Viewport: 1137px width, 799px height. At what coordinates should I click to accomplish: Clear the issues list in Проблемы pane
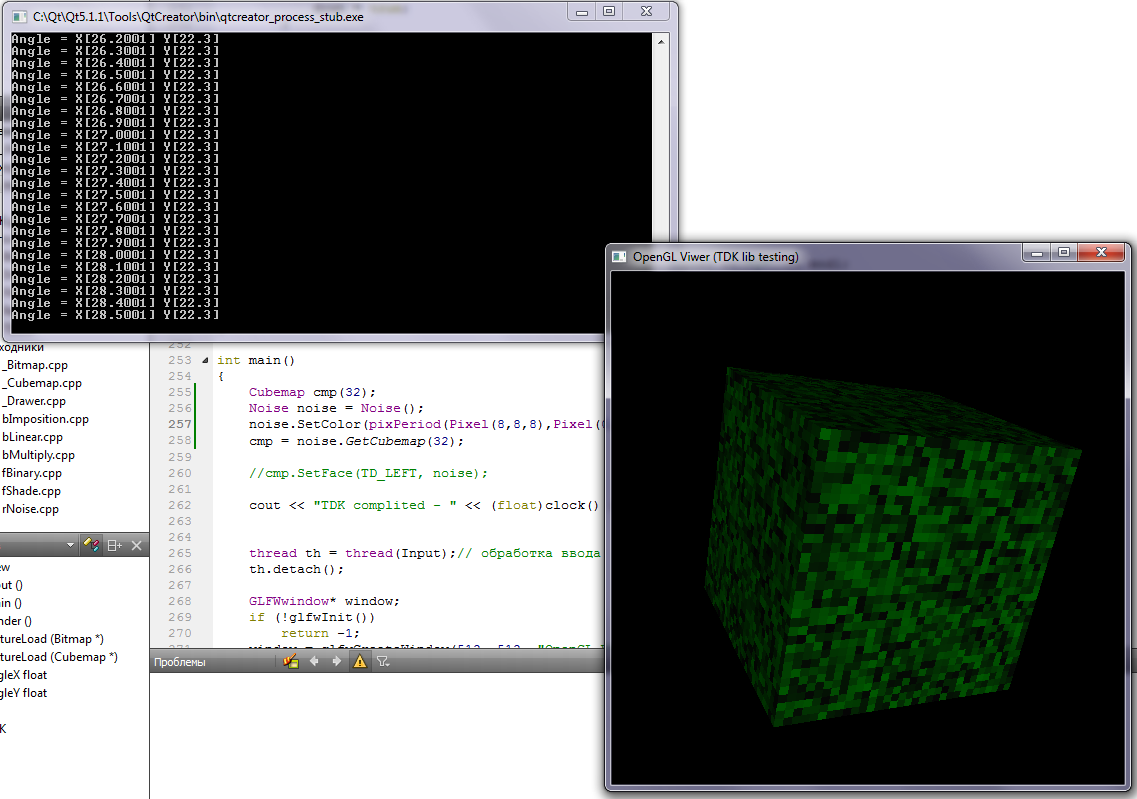(291, 661)
